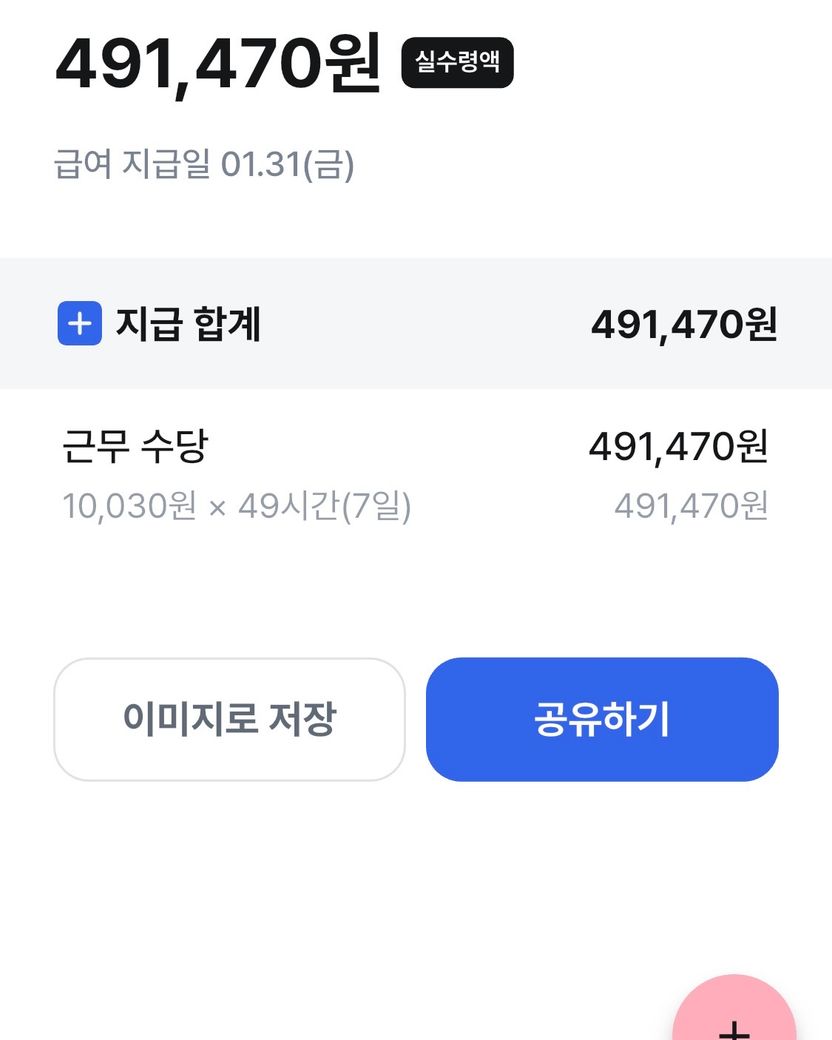Click the (7일) days count

coord(376,507)
